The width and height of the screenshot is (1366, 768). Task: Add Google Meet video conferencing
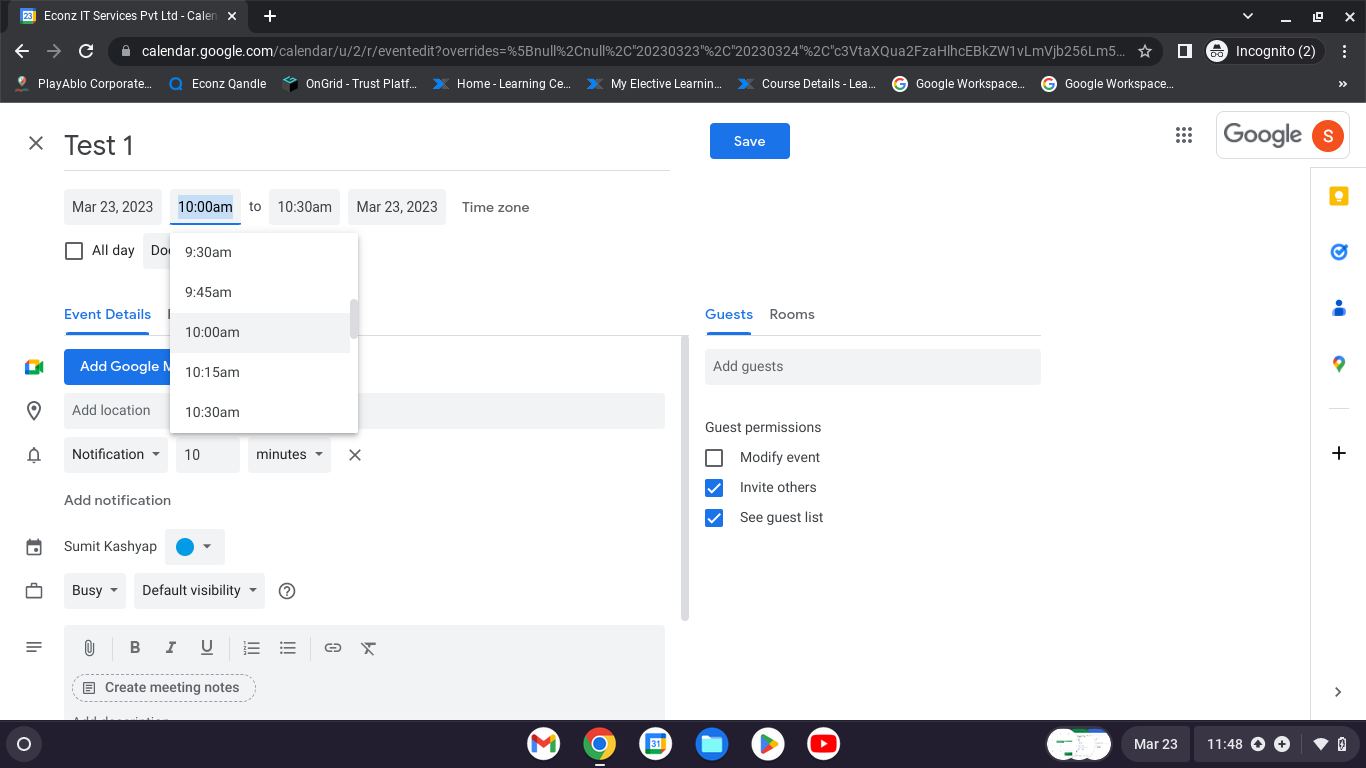(x=117, y=367)
